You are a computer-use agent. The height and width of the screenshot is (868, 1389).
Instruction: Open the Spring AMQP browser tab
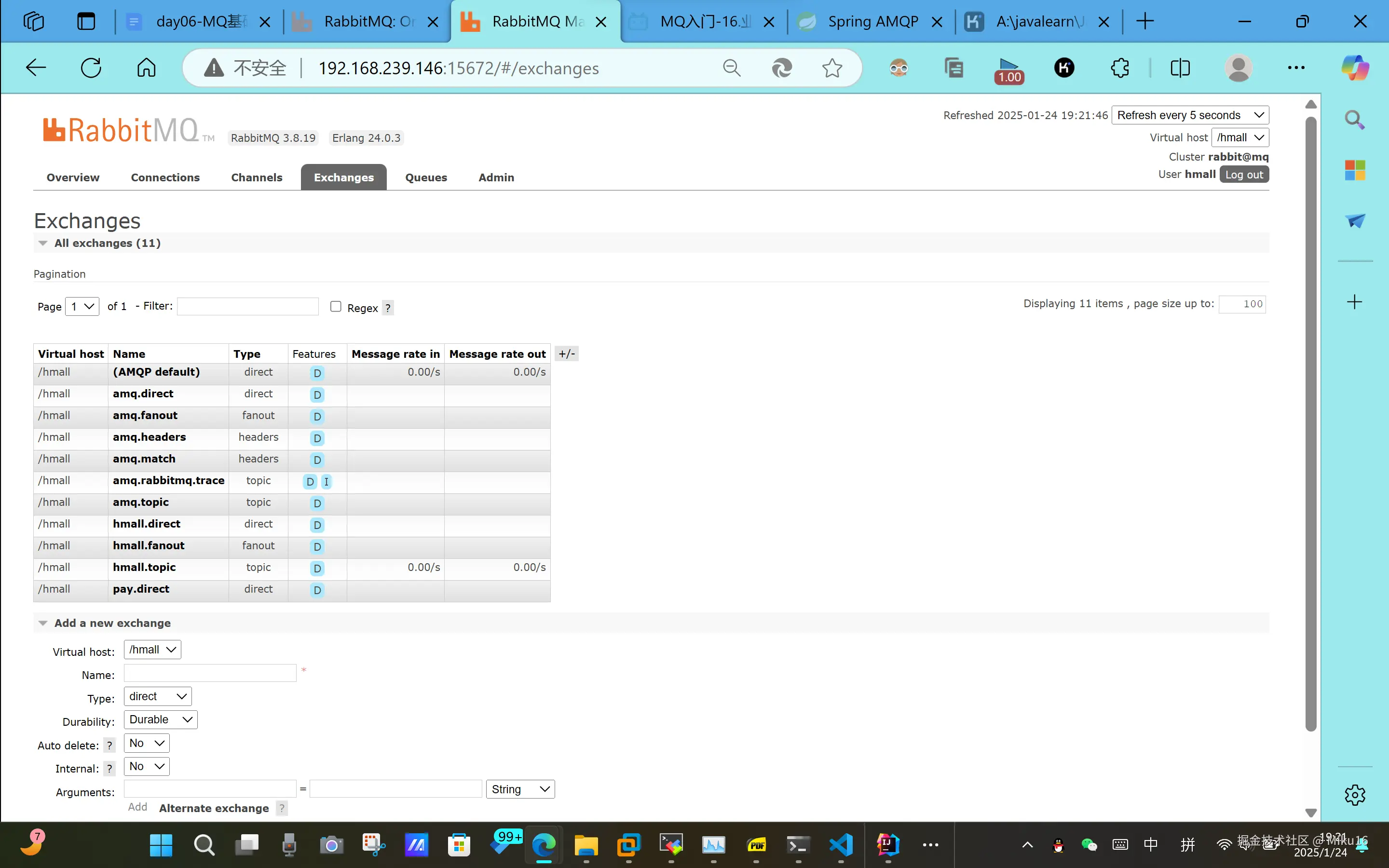point(872,22)
